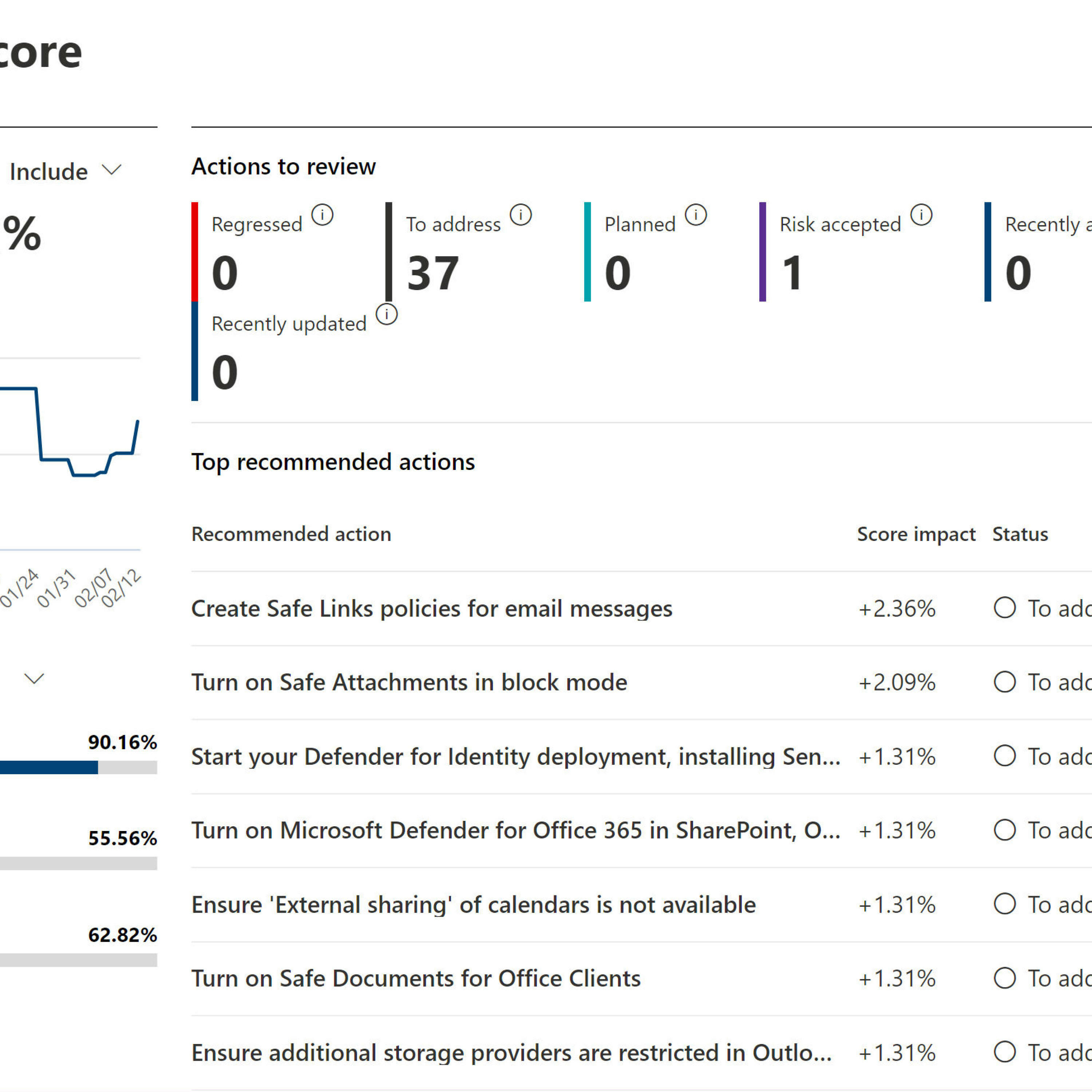
Task: Sort by Recommended action column header
Action: pyautogui.click(x=291, y=534)
